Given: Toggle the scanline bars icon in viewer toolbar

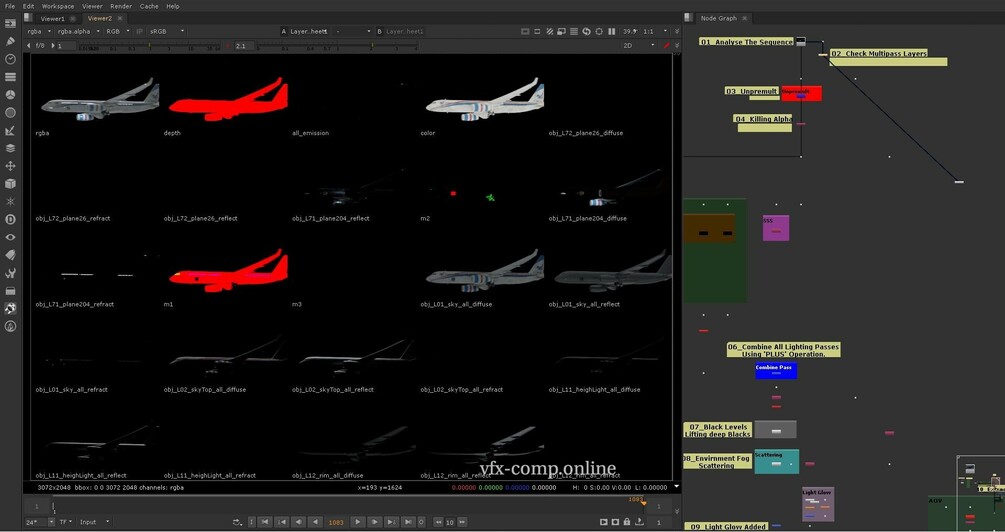Looking at the screenshot, I should click(574, 31).
